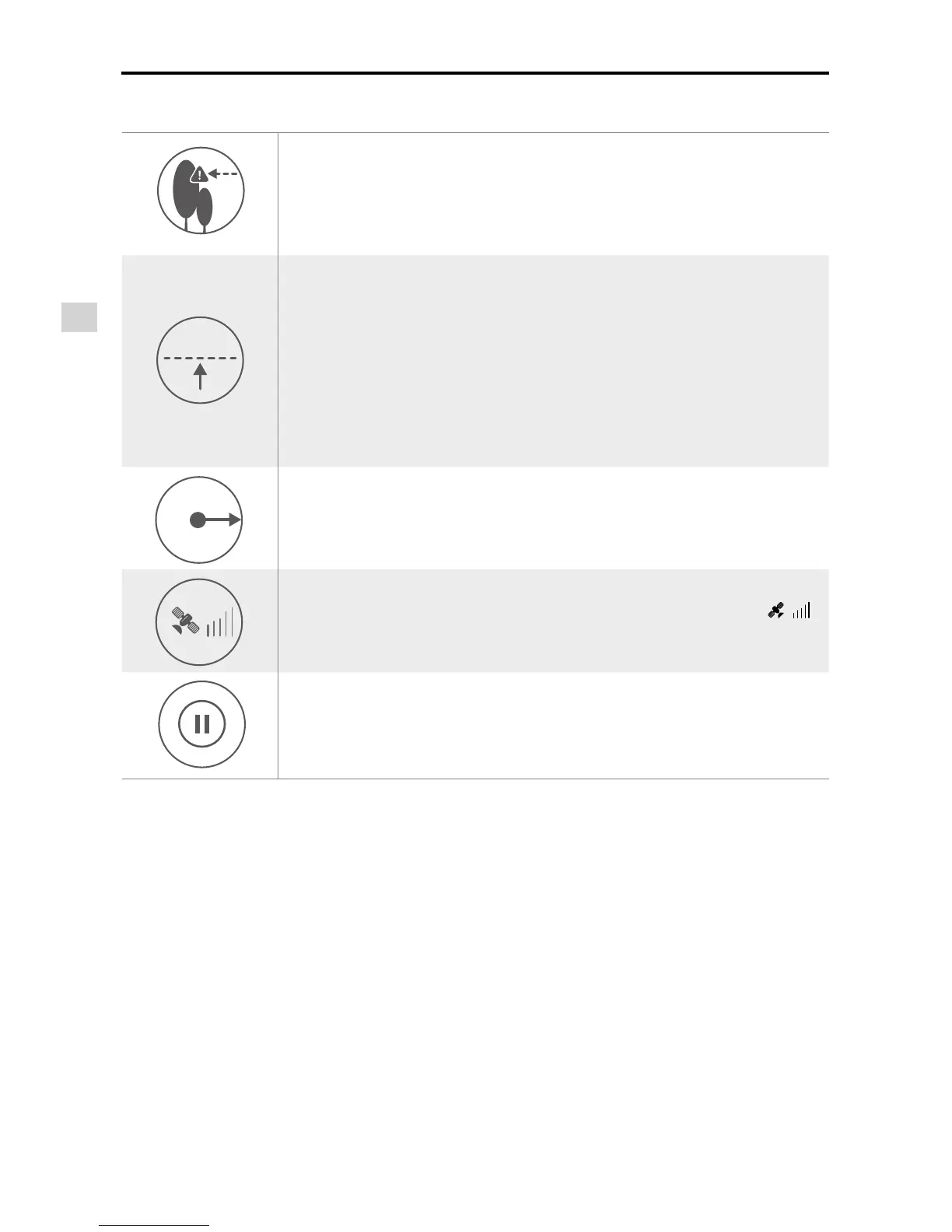Click the small satellite icon at row's right

pos(775,611)
